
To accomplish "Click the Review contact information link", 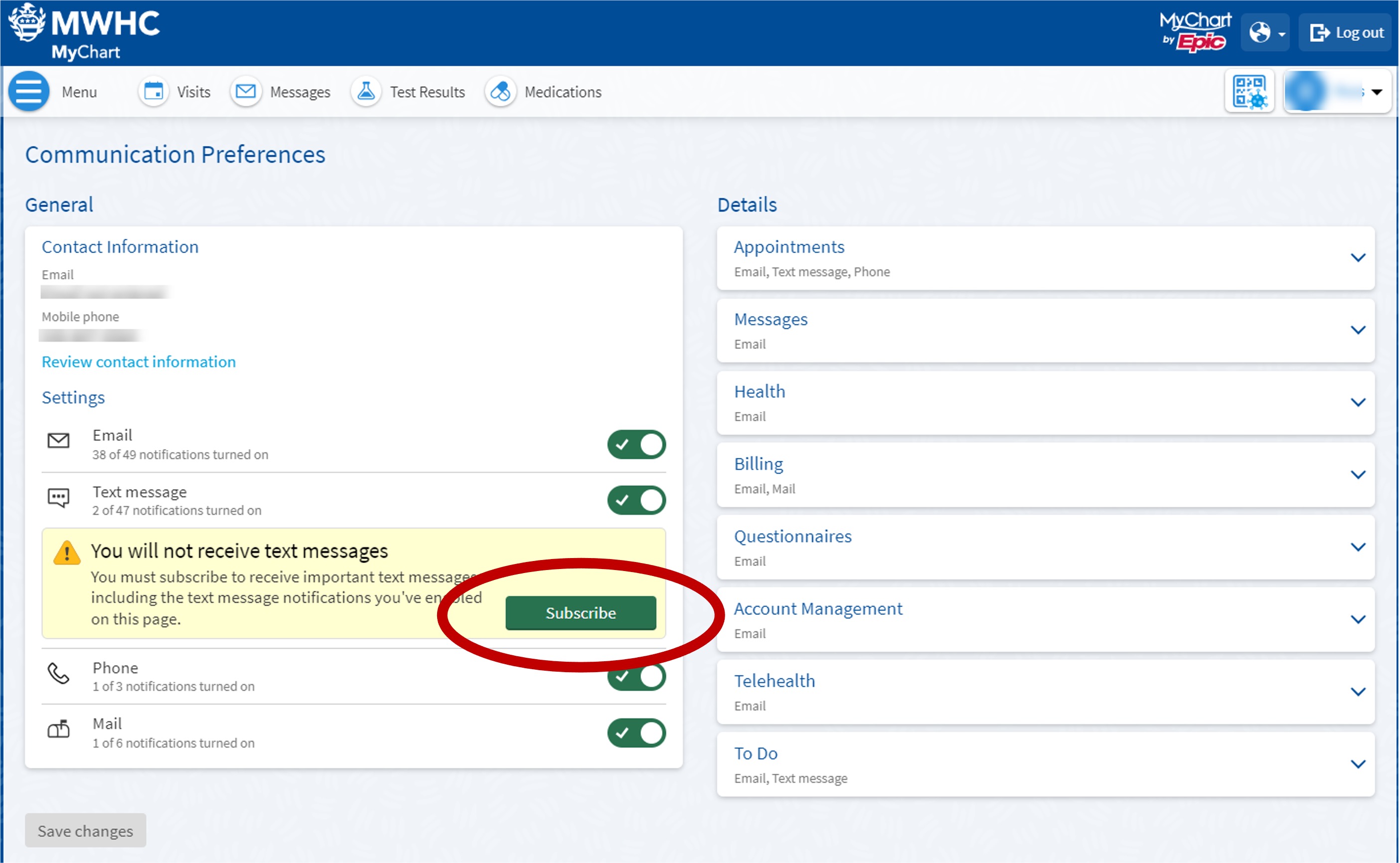I will pos(138,361).
